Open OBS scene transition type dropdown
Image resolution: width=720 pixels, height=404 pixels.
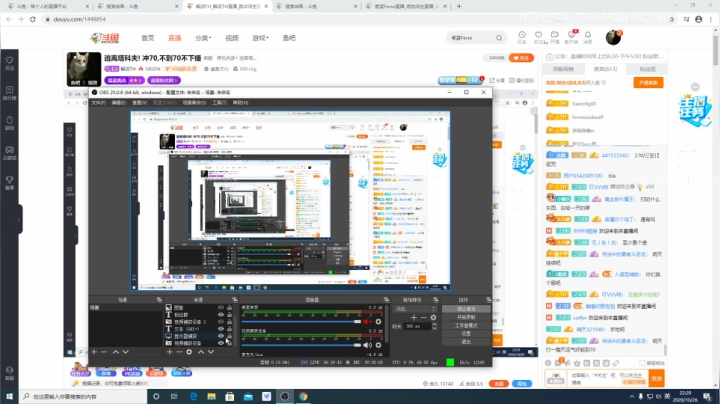point(414,309)
